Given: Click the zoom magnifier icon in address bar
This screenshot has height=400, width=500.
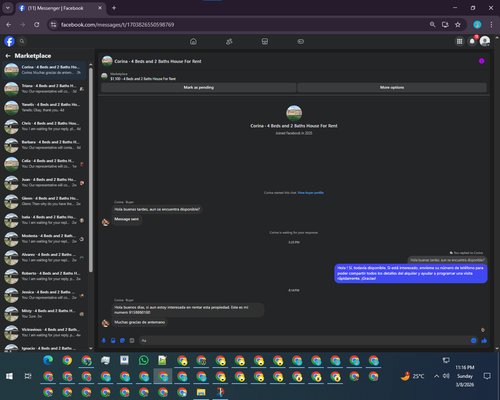Looking at the screenshot, I should (432, 25).
